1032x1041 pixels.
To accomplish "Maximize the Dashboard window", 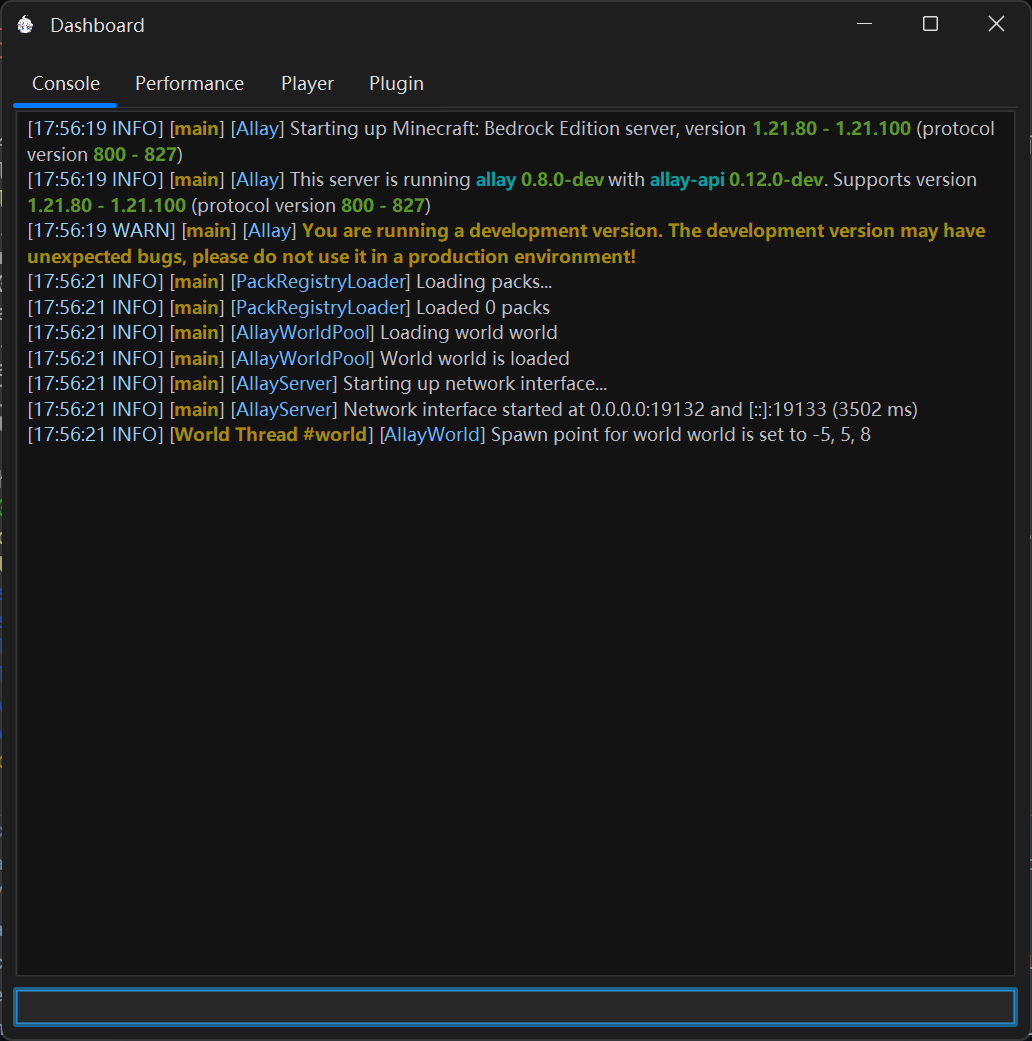I will pyautogui.click(x=930, y=24).
